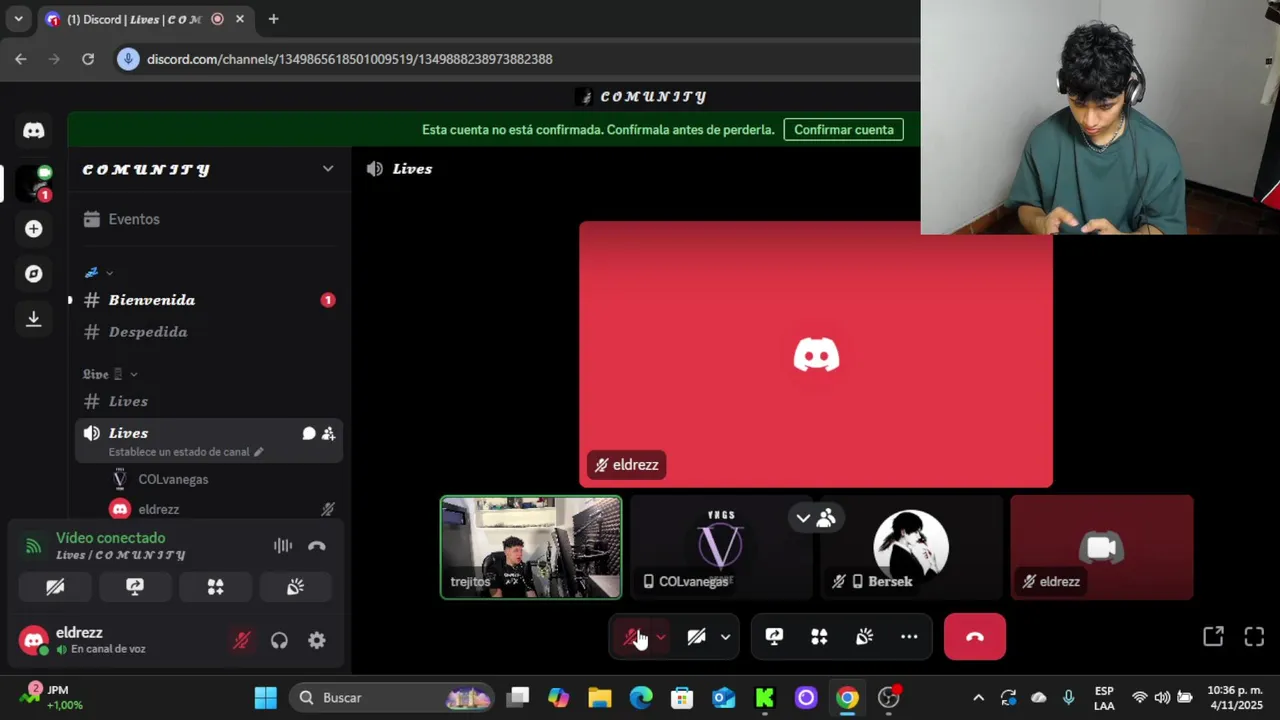Share your screen from voice panel
This screenshot has width=1280, height=720.
point(135,587)
